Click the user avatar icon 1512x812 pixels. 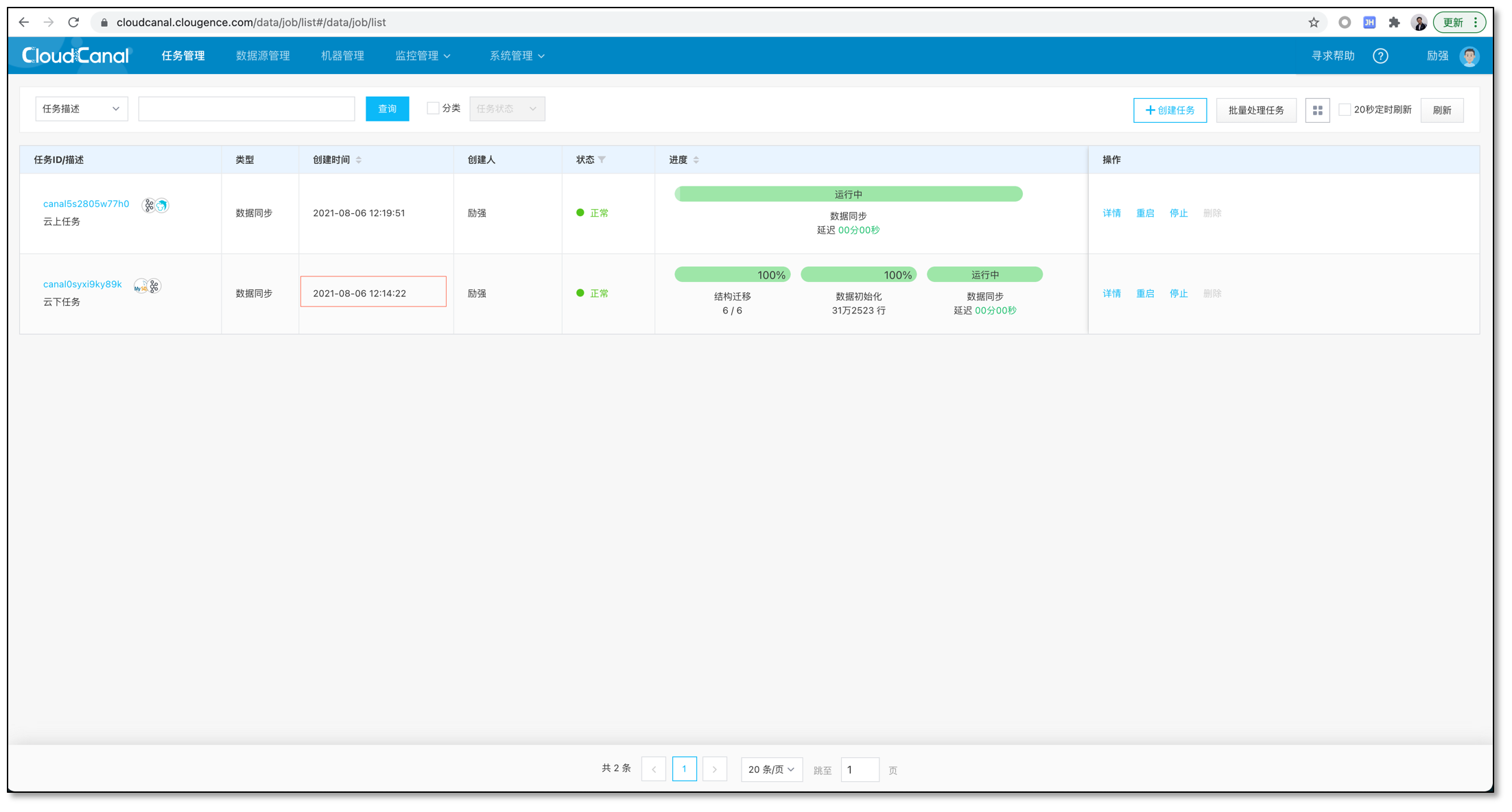1469,56
